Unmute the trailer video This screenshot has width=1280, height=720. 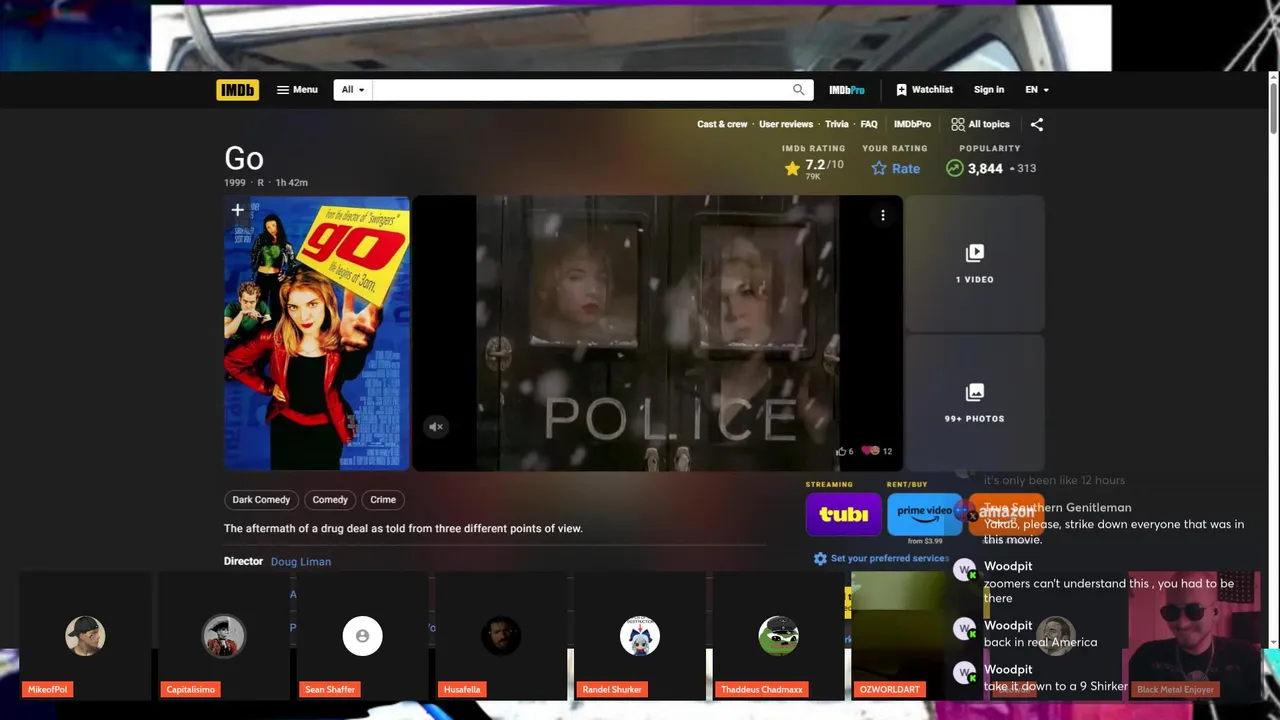(436, 427)
